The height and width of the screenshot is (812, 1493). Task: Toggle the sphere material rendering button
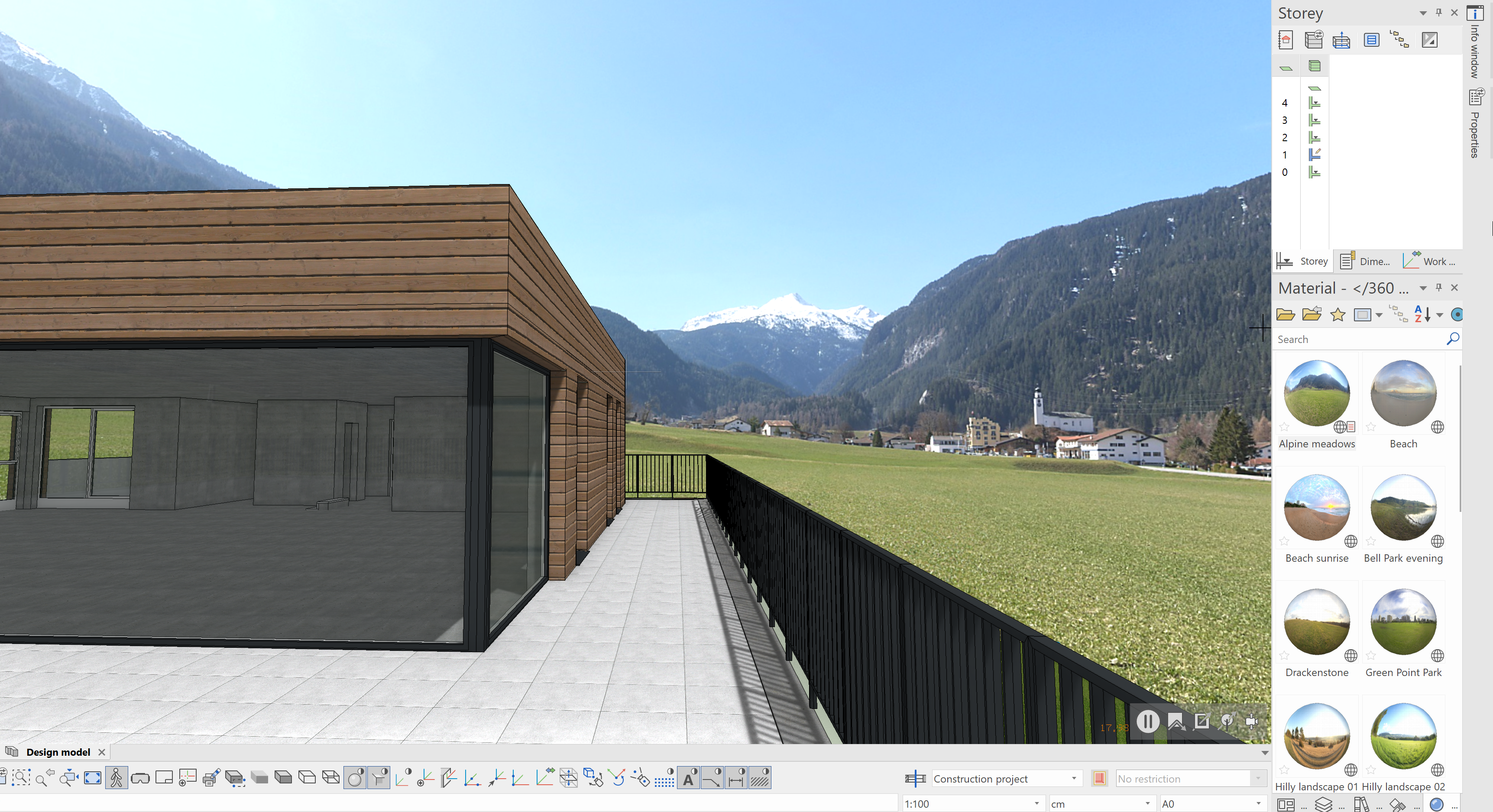point(355,778)
